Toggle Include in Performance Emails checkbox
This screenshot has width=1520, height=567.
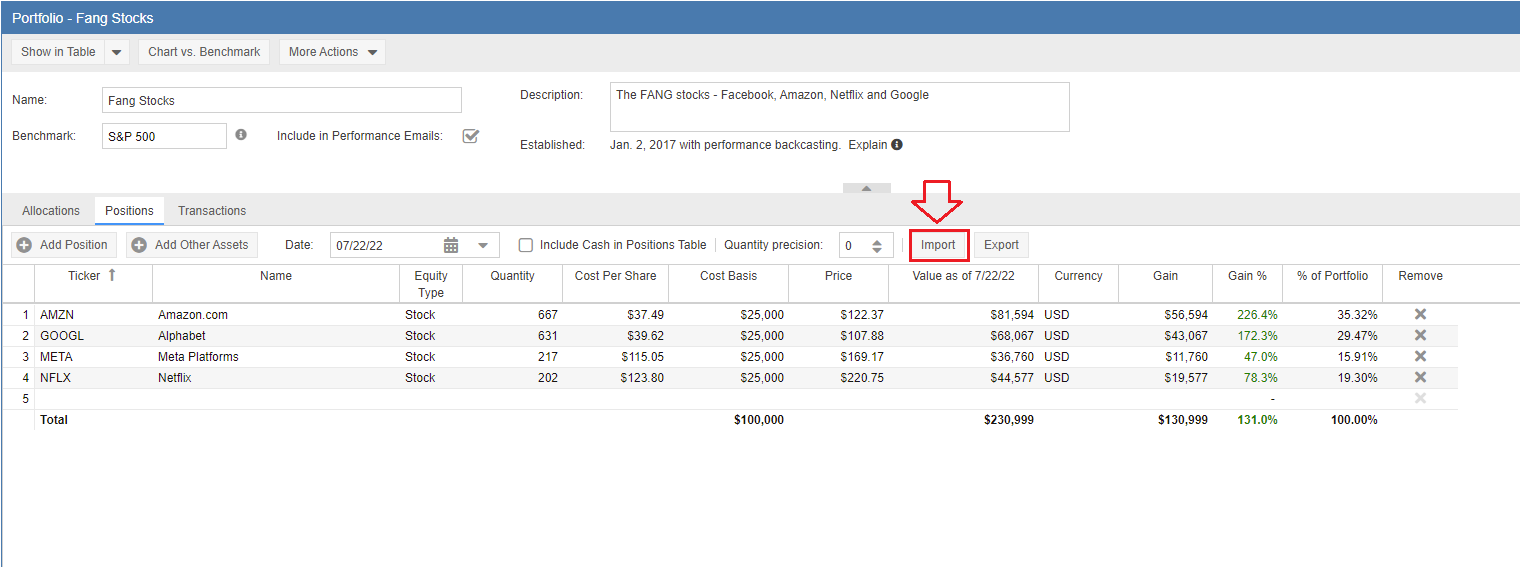470,136
